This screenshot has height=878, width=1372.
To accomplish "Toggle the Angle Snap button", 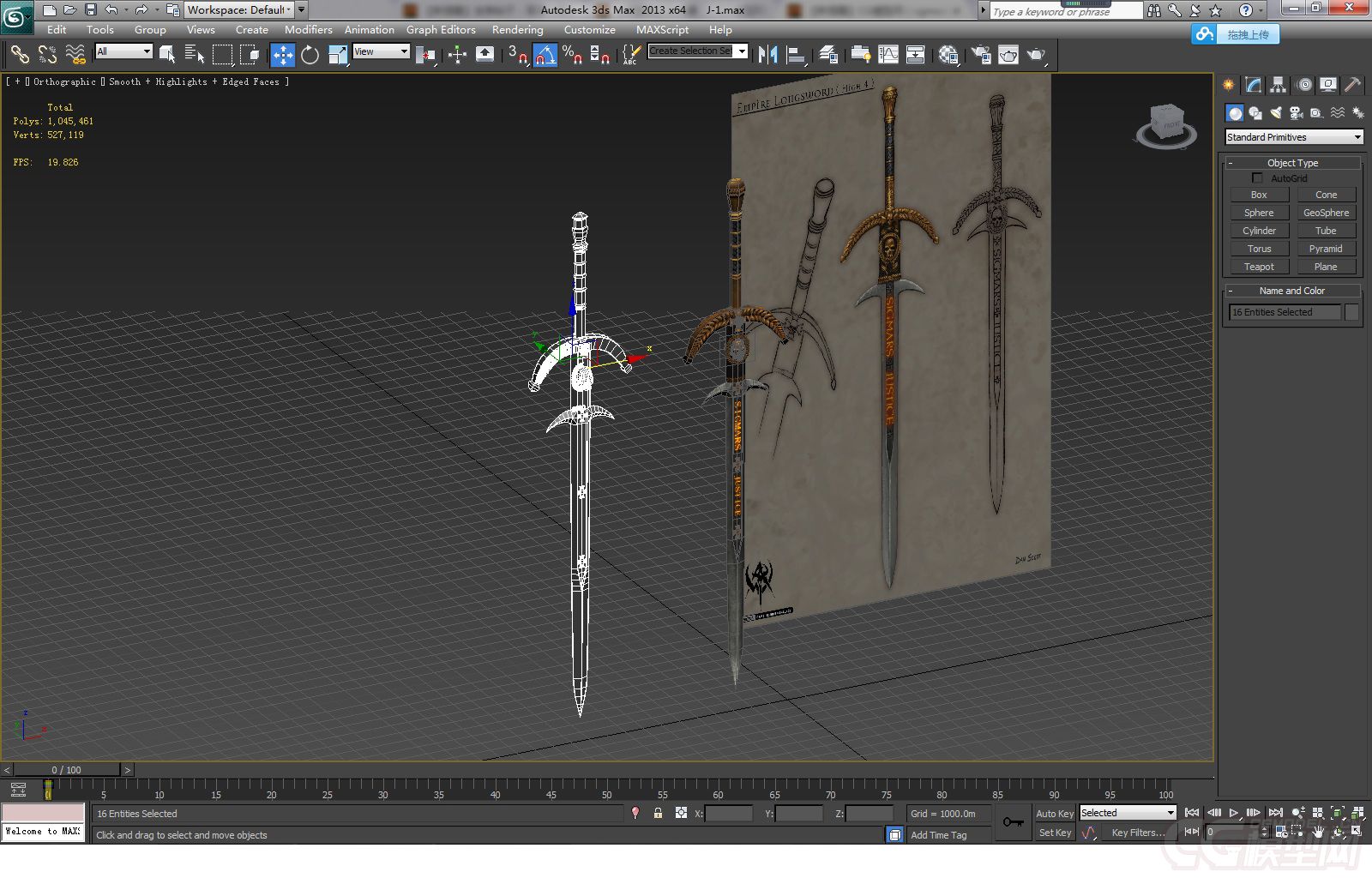I will pyautogui.click(x=545, y=55).
